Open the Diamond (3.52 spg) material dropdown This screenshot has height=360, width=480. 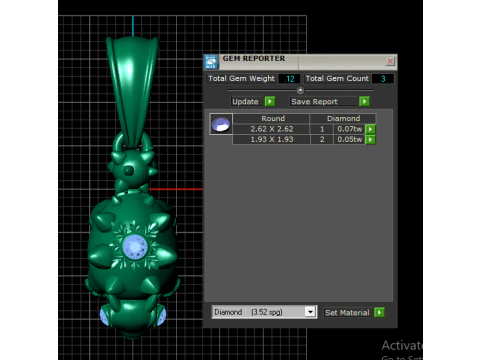pyautogui.click(x=310, y=312)
